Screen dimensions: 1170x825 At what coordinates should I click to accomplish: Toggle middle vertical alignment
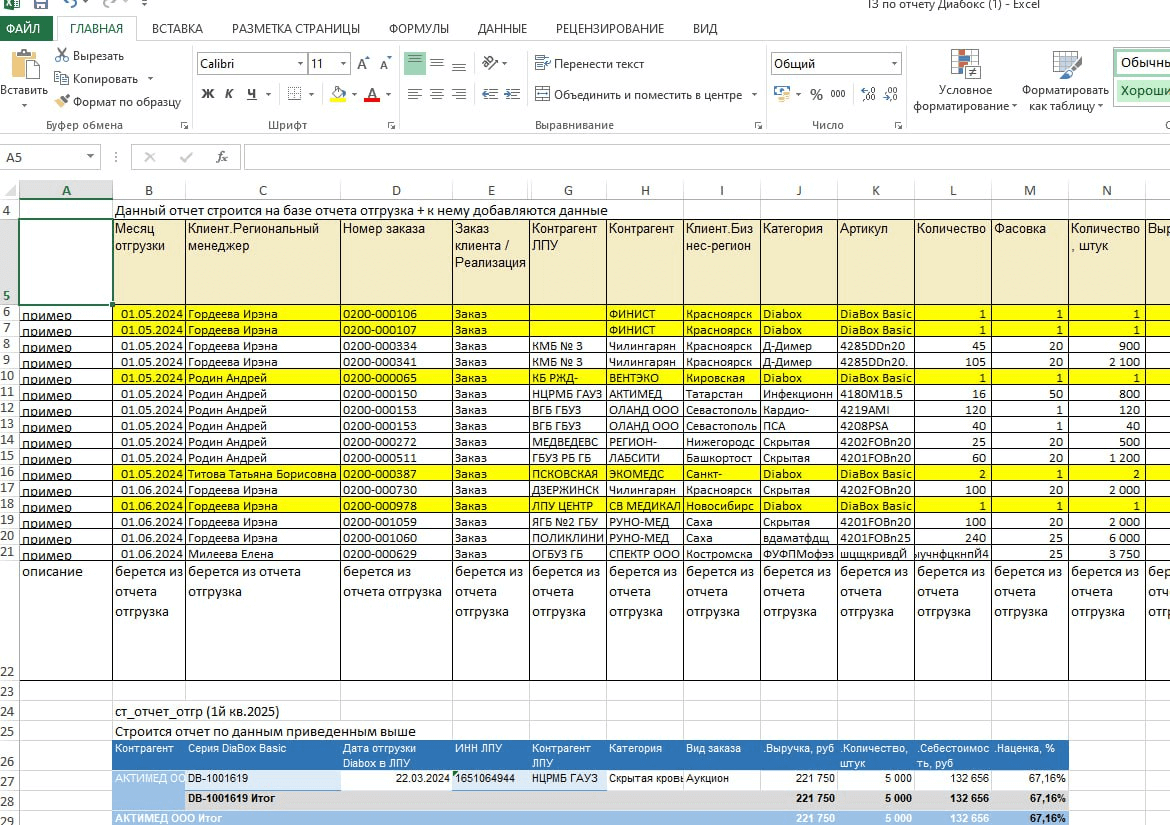tap(437, 63)
